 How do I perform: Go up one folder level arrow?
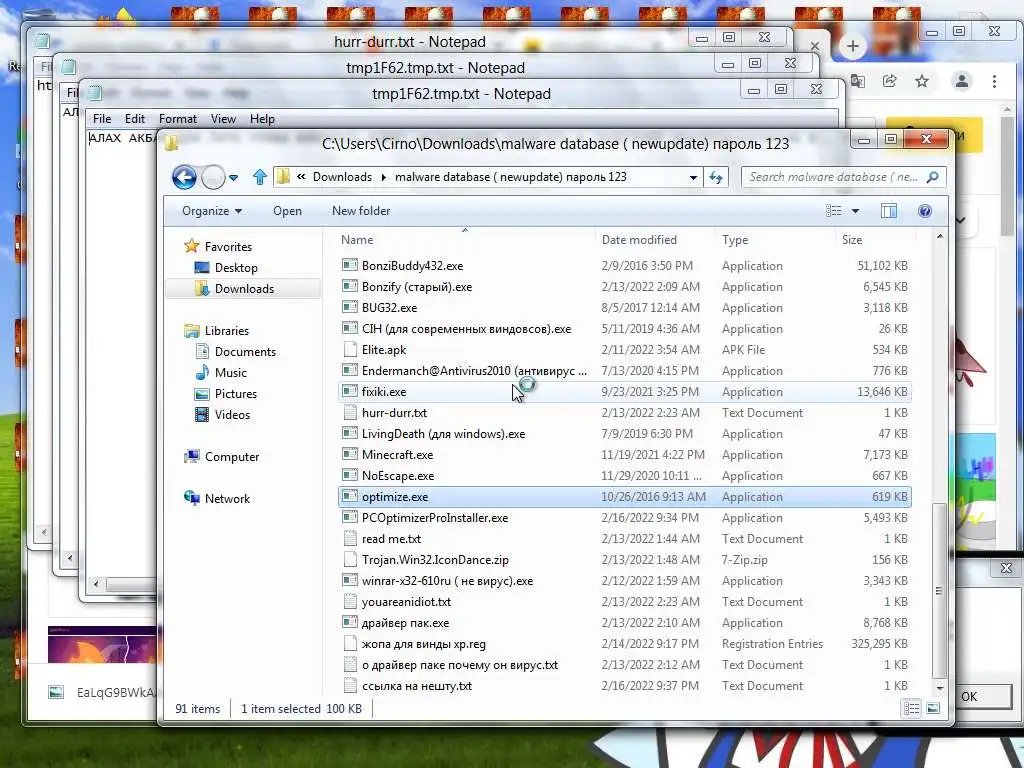point(260,177)
